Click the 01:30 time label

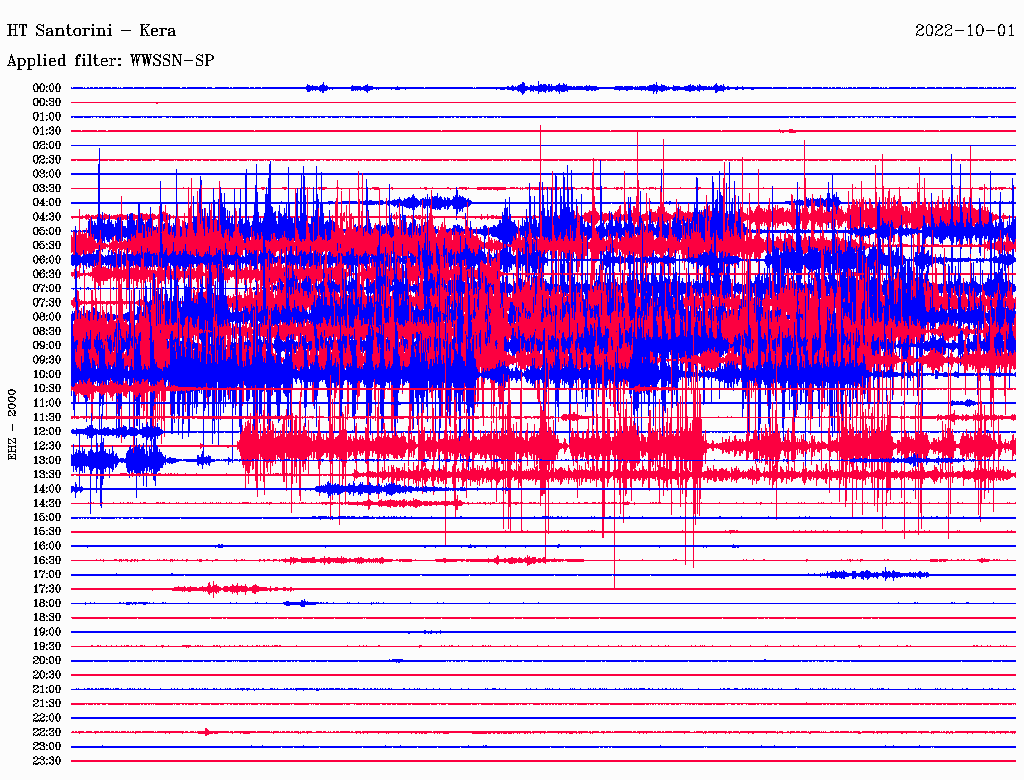[47, 131]
